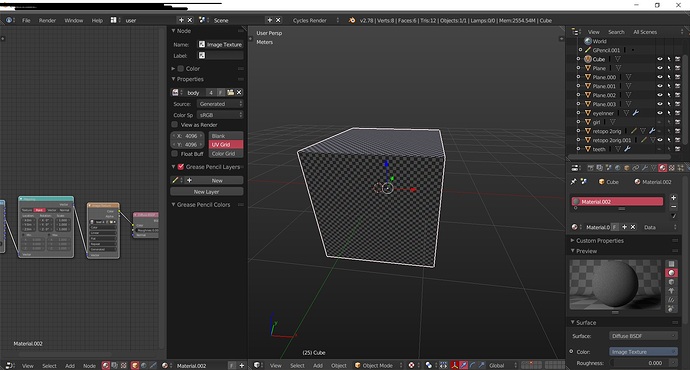Toggle the Color panel checkbox

tap(181, 69)
